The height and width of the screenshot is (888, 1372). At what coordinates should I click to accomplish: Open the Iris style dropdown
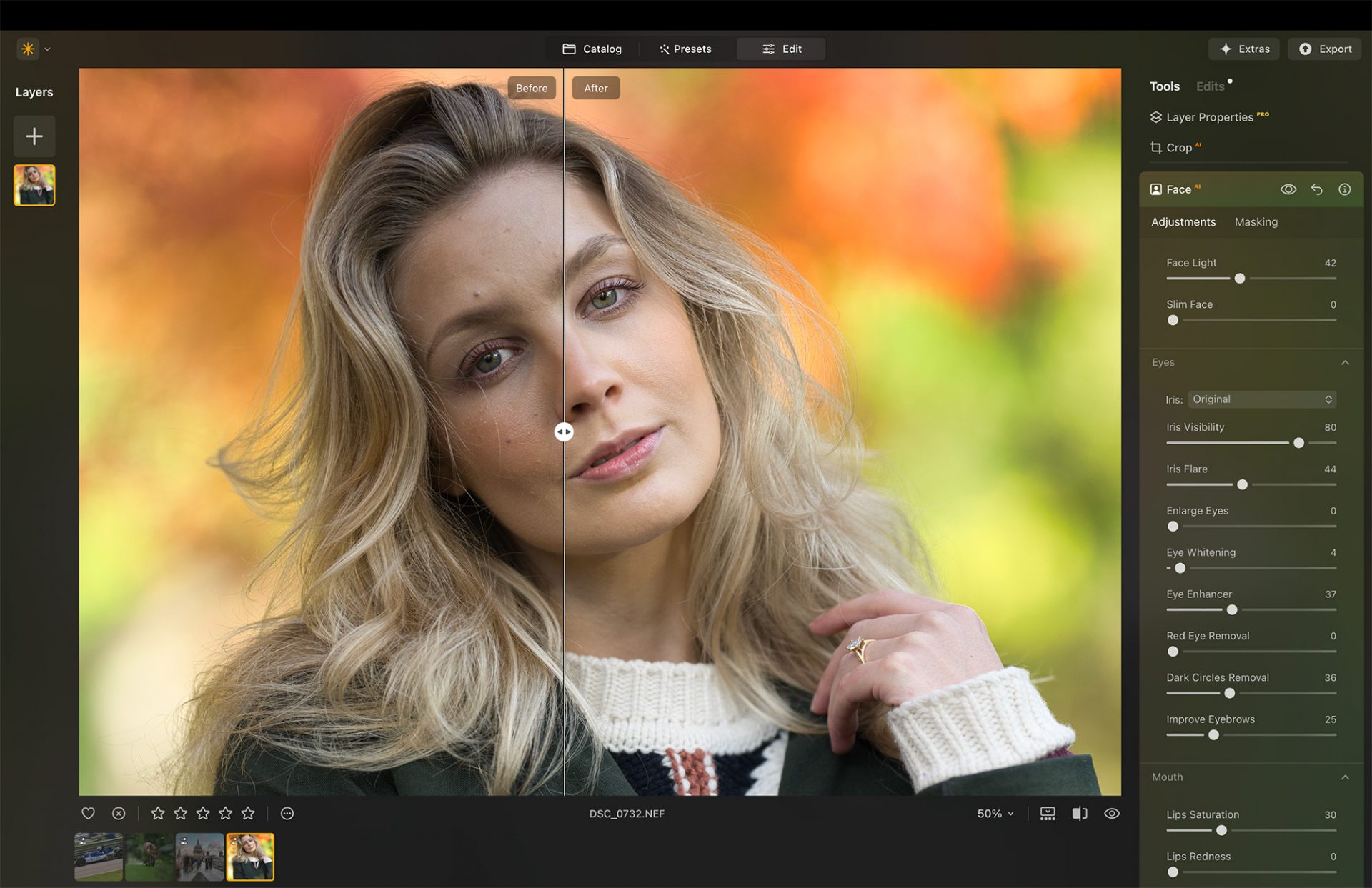(1261, 399)
